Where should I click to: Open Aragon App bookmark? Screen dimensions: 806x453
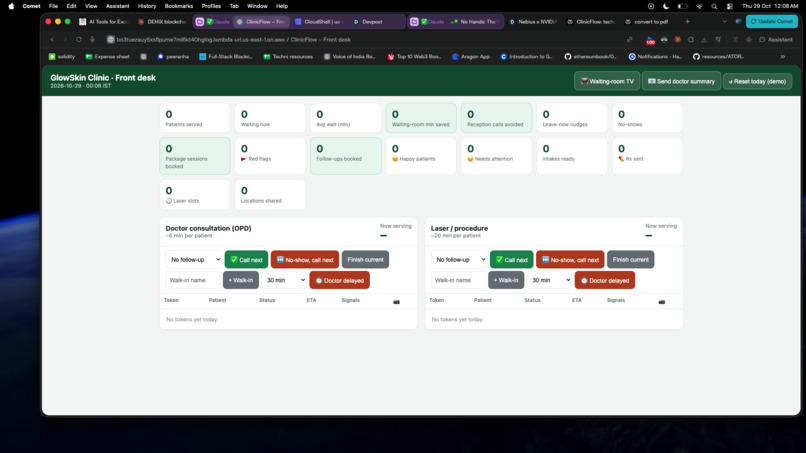tap(470, 57)
